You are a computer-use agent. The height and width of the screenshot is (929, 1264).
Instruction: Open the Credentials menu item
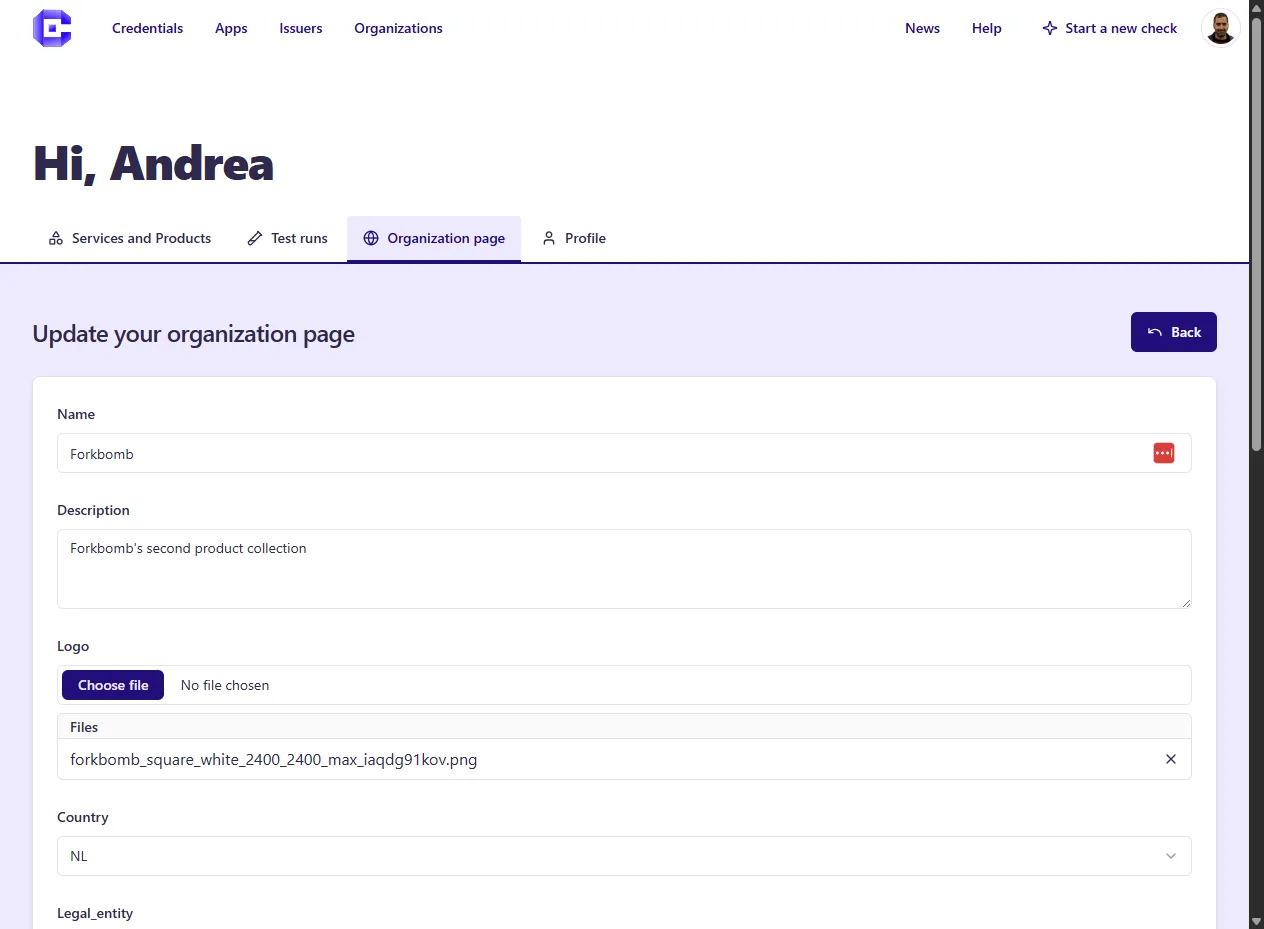[x=147, y=28]
